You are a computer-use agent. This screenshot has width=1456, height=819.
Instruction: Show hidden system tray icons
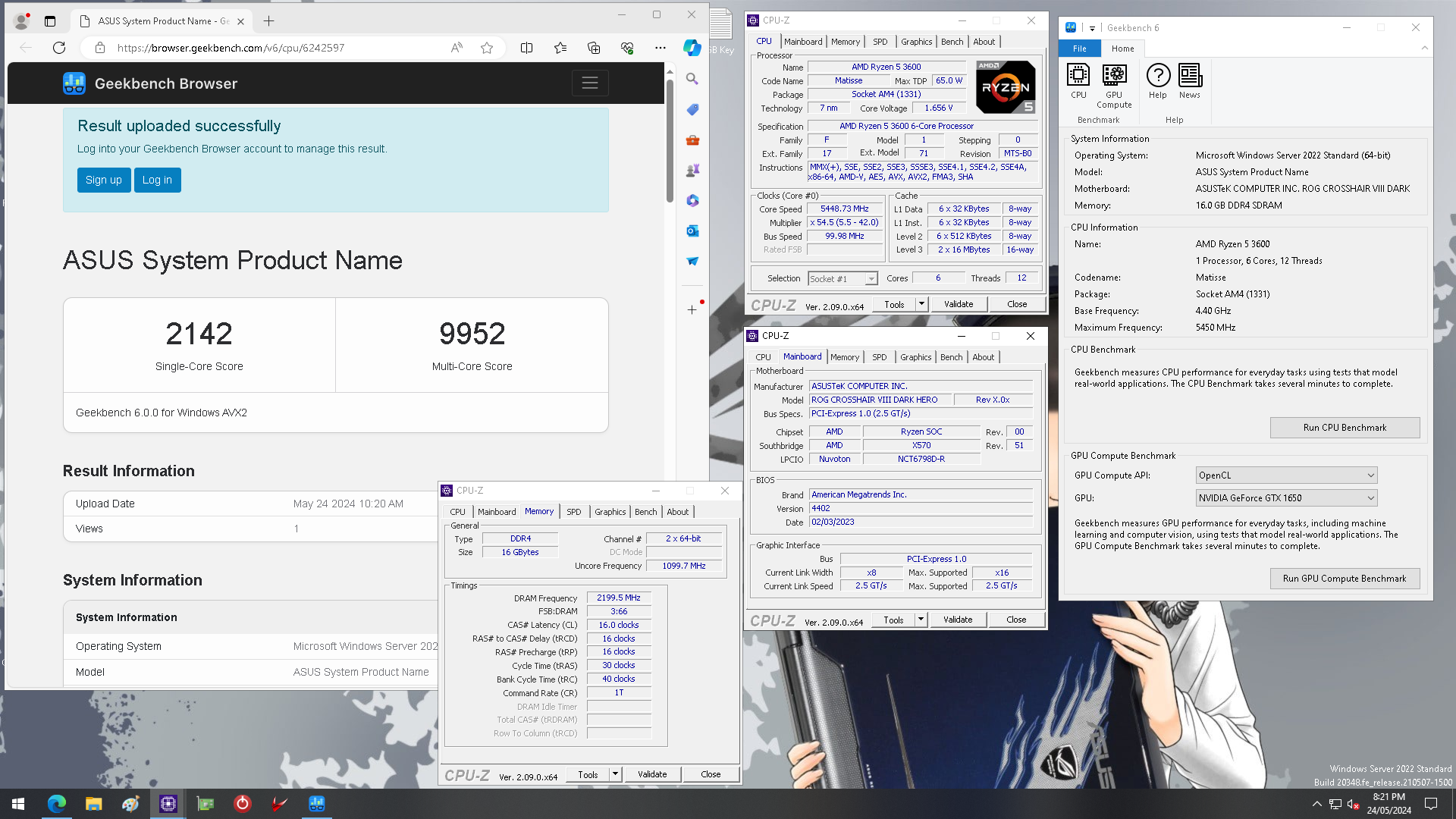1316,804
